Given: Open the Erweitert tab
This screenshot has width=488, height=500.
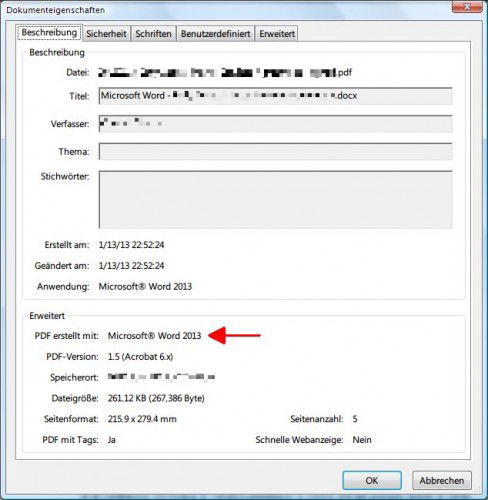Looking at the screenshot, I should click(277, 34).
